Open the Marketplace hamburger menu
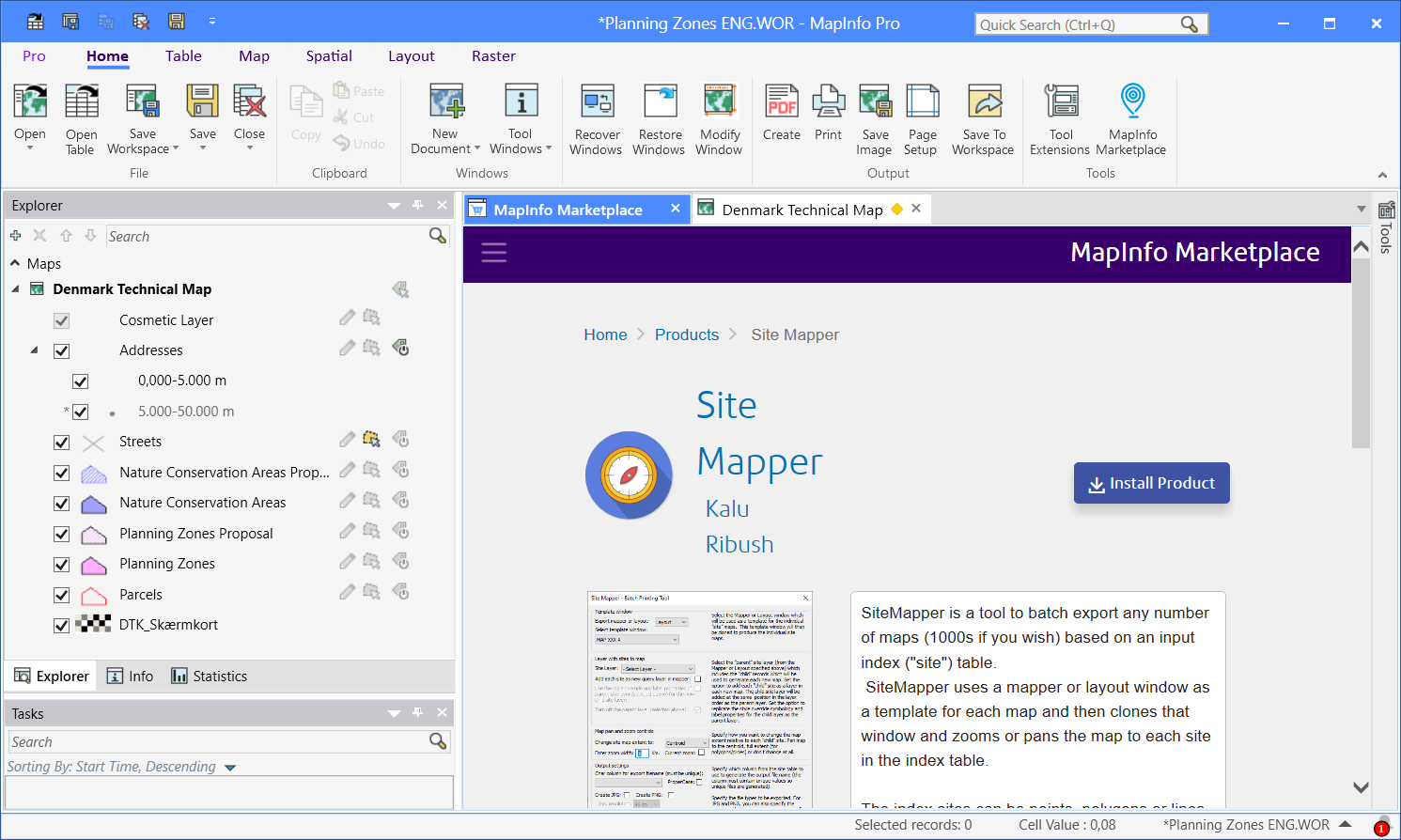This screenshot has width=1401, height=840. (494, 252)
